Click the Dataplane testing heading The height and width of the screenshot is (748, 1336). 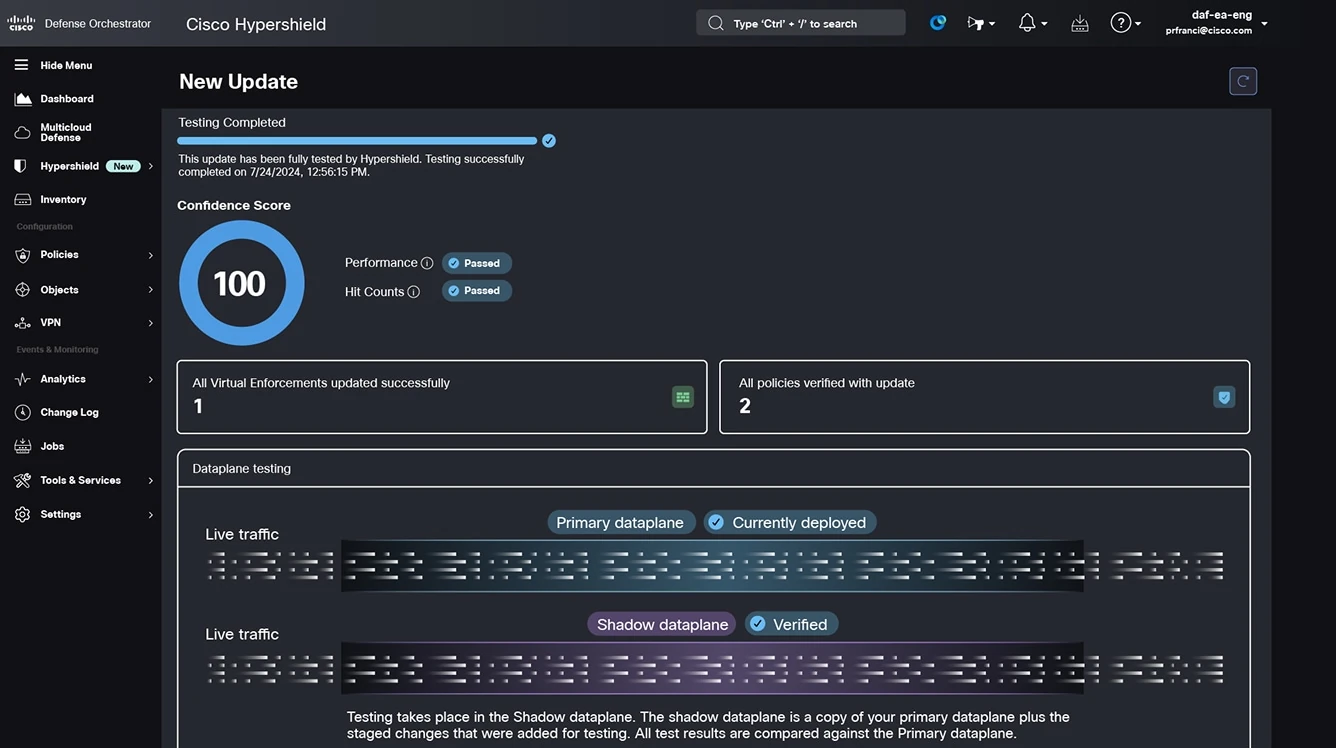tap(242, 468)
